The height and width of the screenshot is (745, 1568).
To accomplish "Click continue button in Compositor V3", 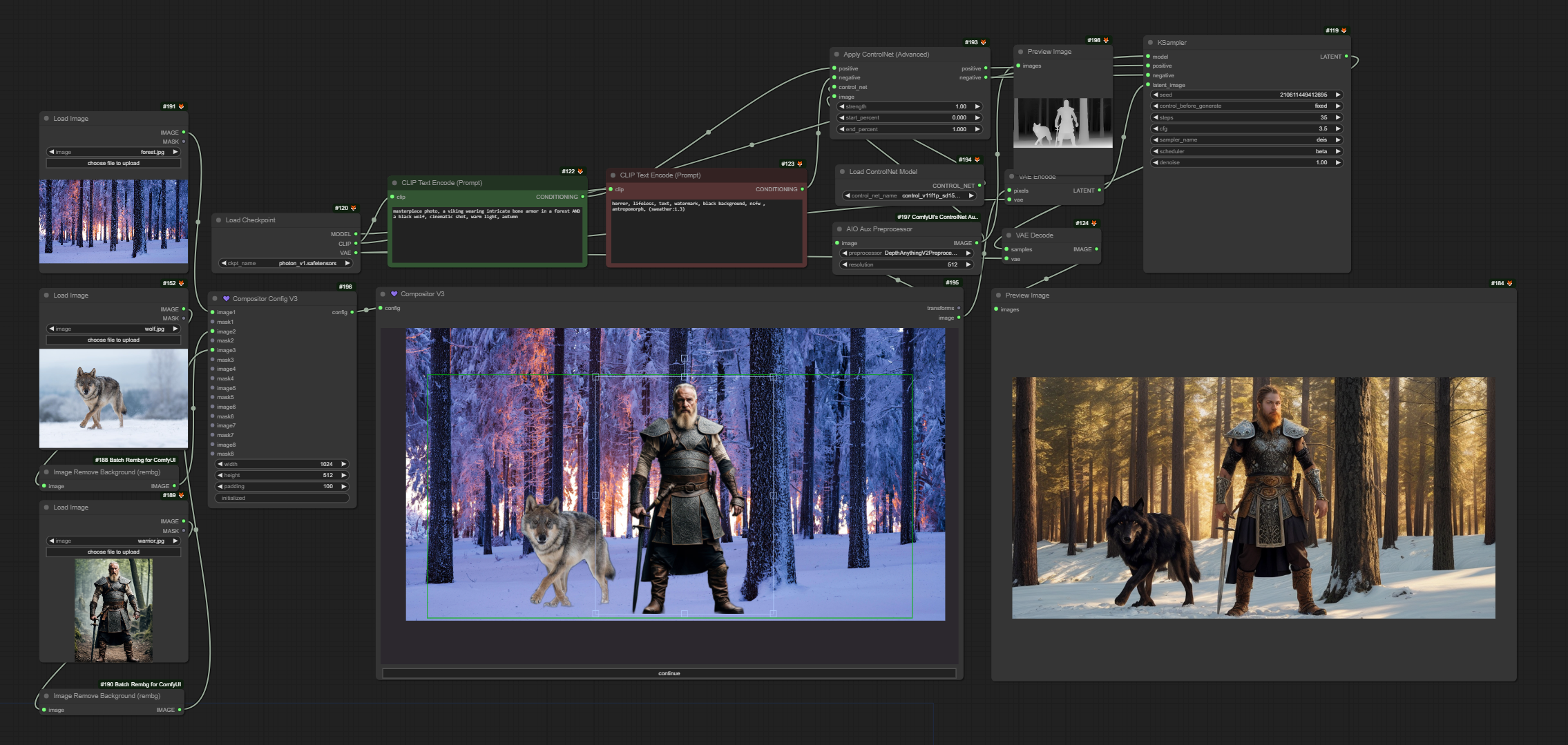I will 669,673.
